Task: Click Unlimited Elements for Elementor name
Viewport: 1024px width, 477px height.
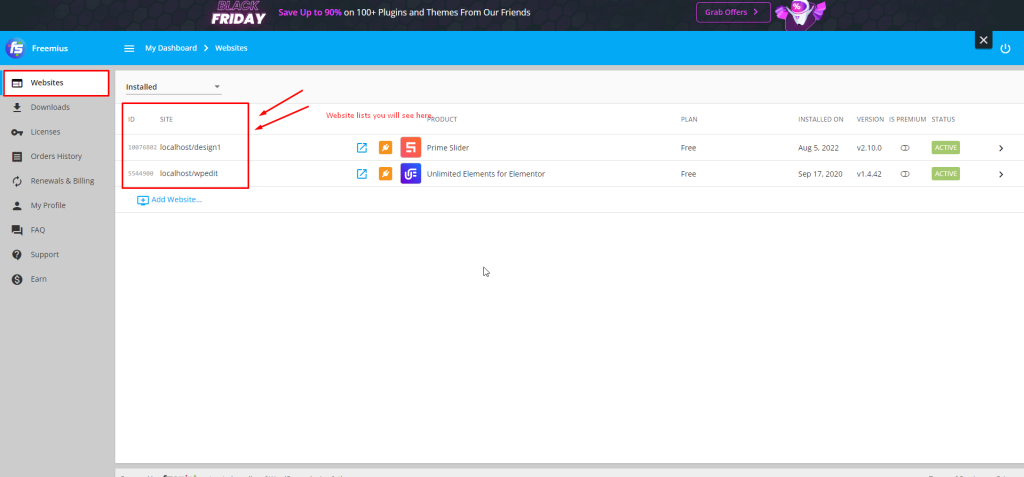Action: [x=486, y=174]
